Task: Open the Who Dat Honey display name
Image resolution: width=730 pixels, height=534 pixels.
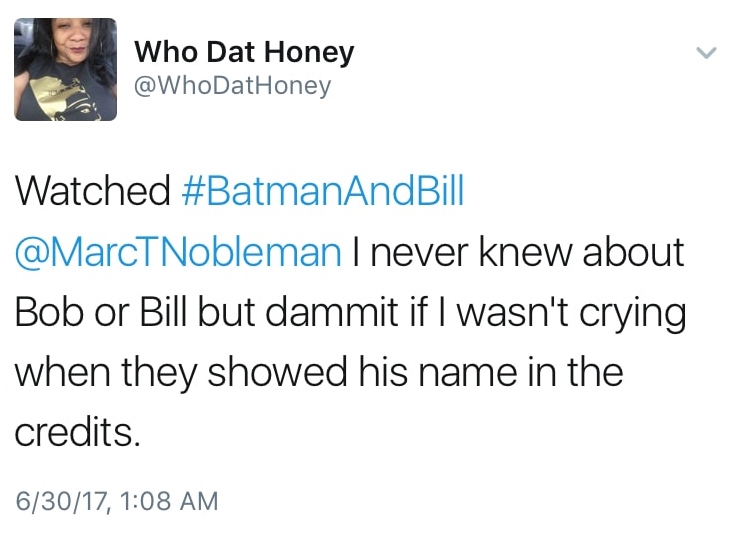Action: (x=244, y=51)
